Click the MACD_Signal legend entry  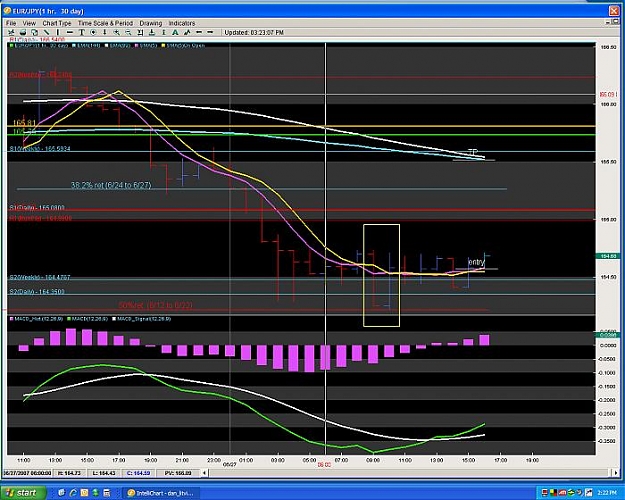(142, 319)
